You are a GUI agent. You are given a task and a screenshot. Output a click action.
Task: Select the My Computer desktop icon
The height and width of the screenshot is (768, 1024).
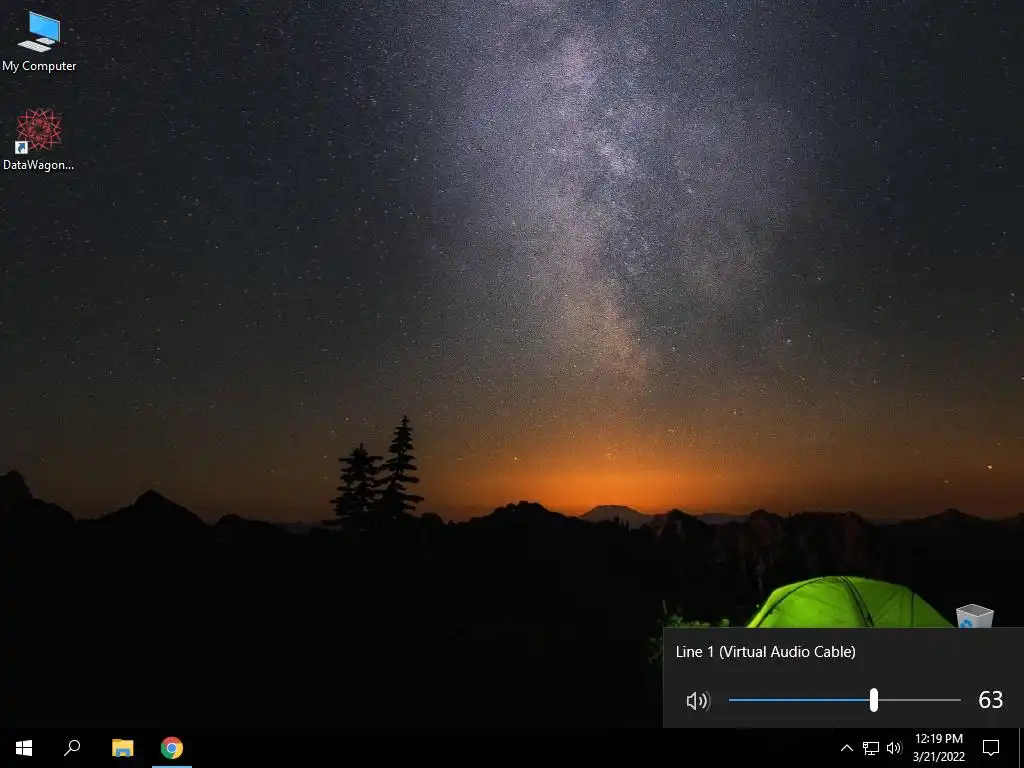[39, 41]
